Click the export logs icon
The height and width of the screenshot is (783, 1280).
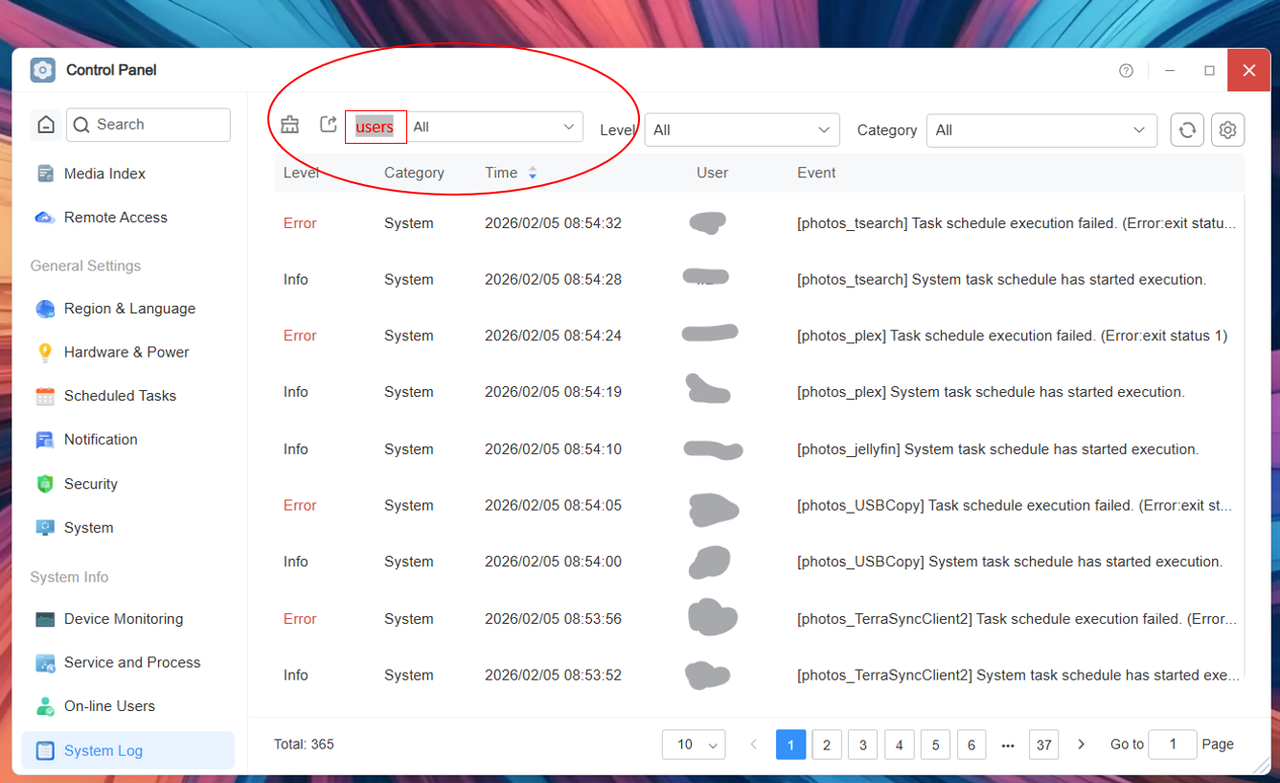328,124
